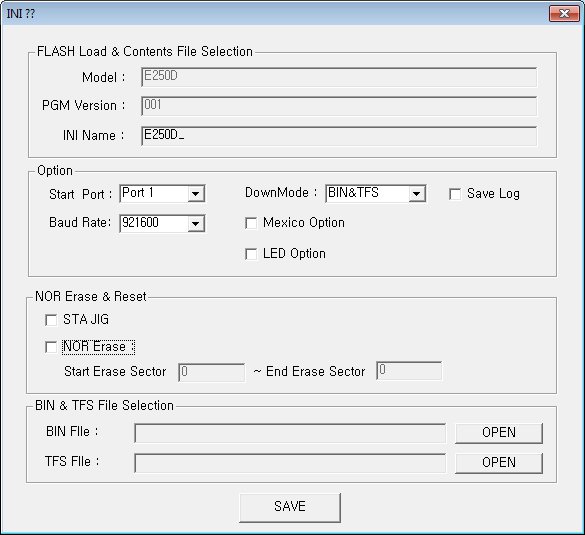Click the SAVE button
Viewport: 585px width, 535px height.
click(290, 507)
